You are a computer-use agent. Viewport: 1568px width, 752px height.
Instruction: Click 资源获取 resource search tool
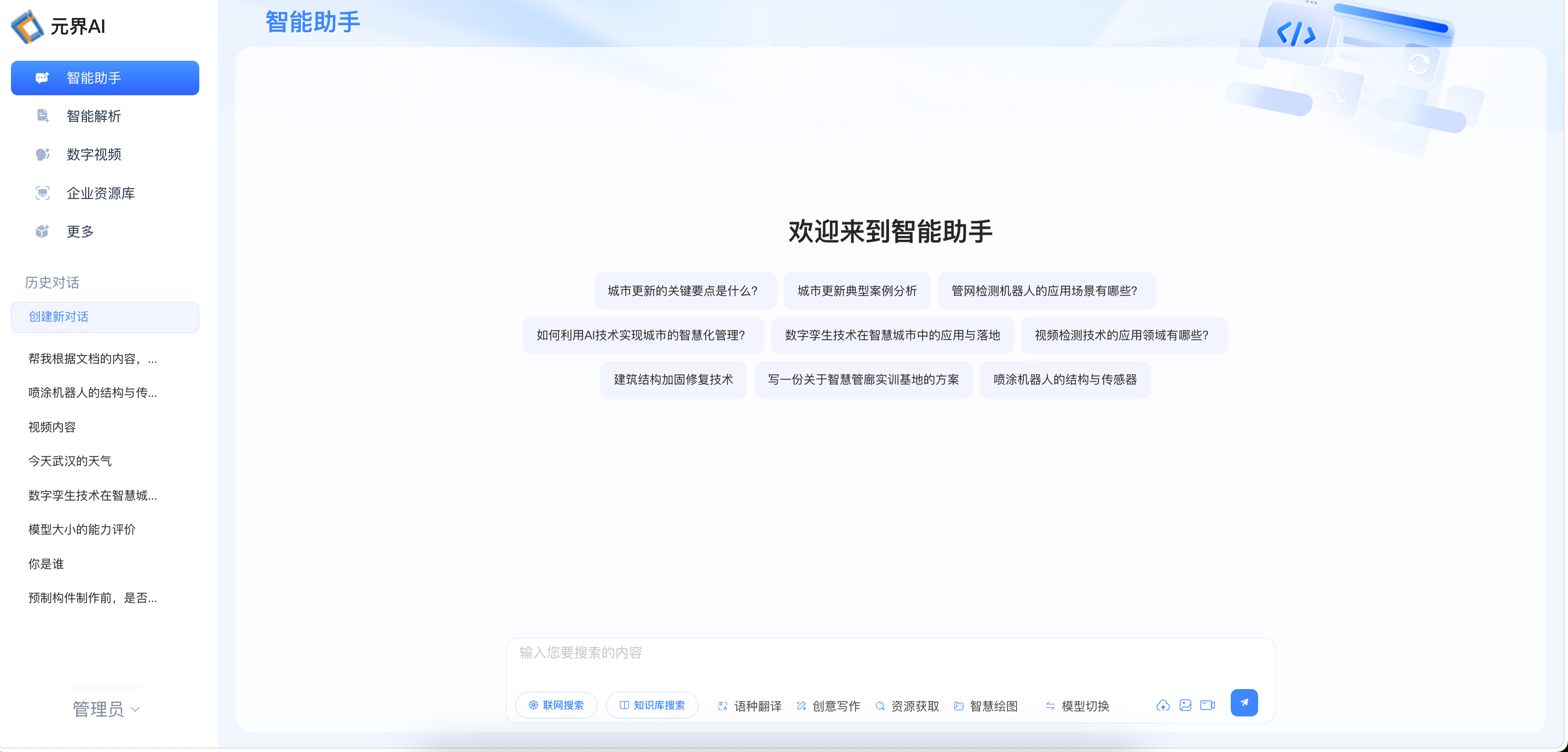[907, 706]
